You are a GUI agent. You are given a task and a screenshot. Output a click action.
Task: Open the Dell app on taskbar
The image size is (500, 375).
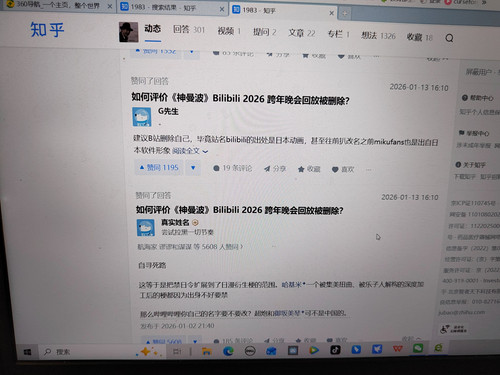250,351
